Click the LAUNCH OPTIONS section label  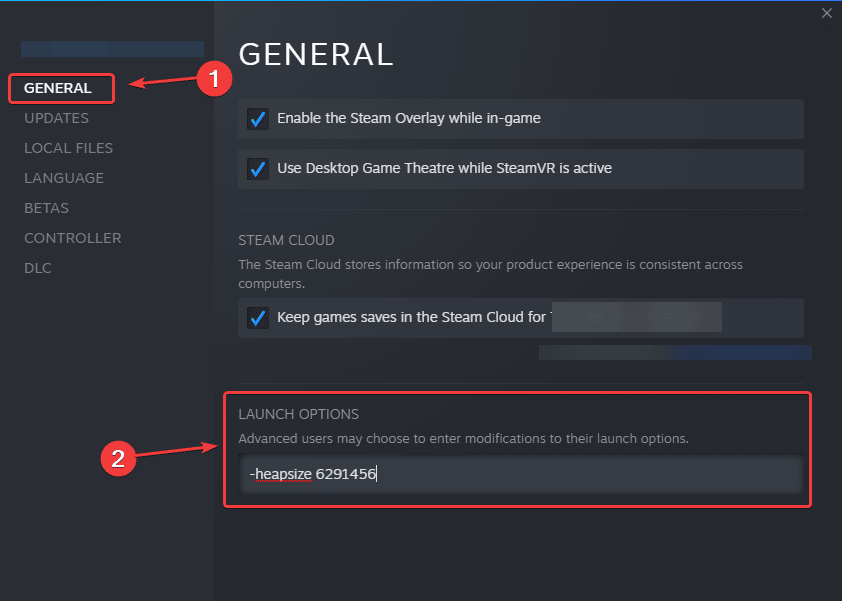(x=298, y=414)
